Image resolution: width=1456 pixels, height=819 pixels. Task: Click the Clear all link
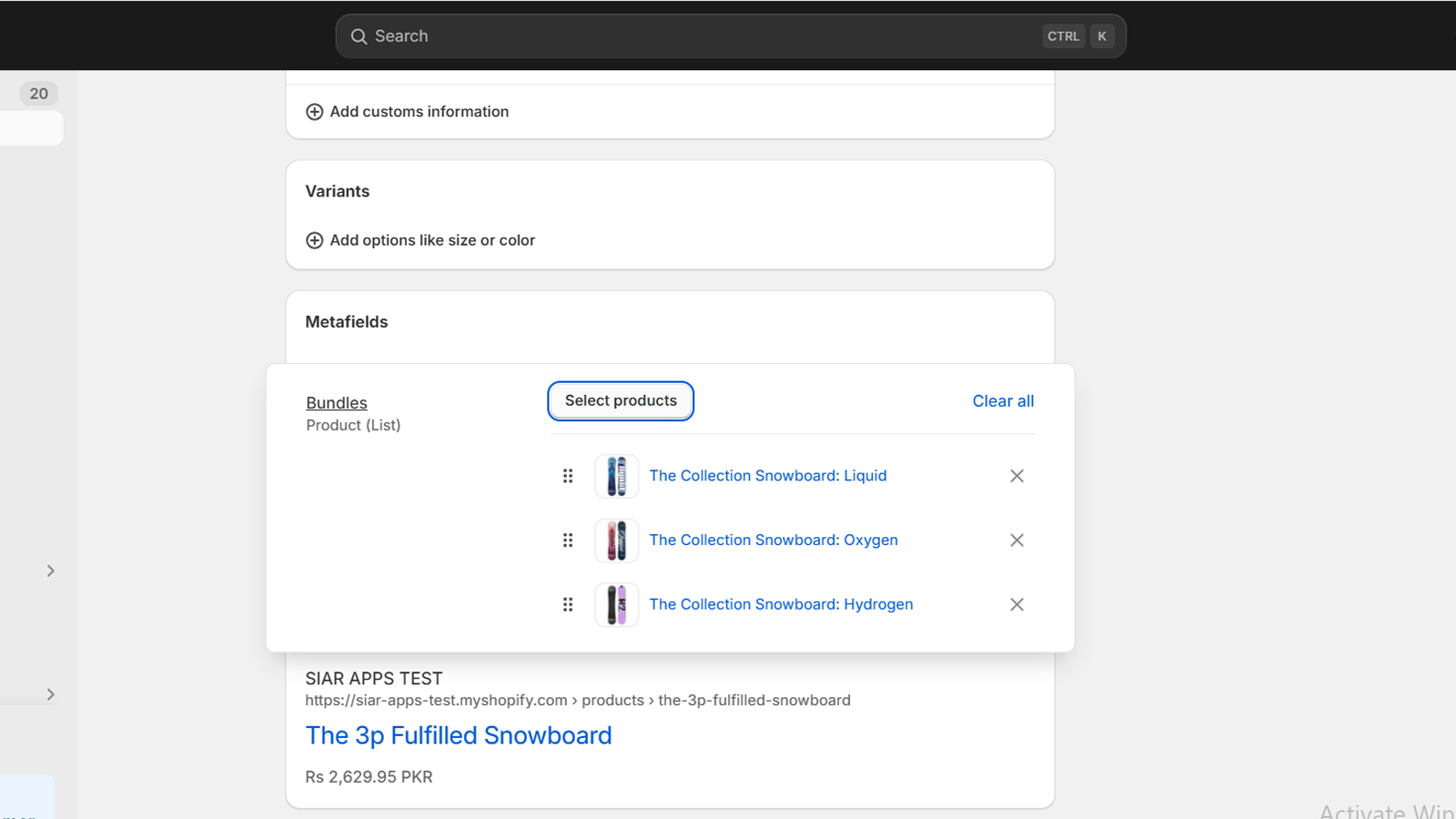click(x=1002, y=400)
